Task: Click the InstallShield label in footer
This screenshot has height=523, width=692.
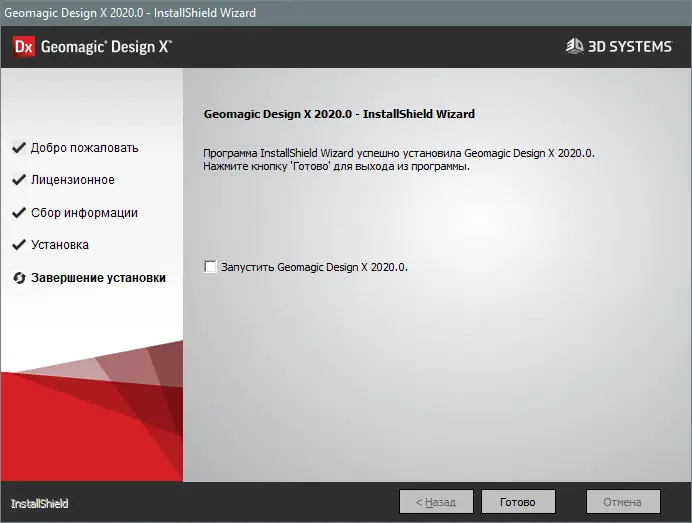Action: (x=39, y=503)
